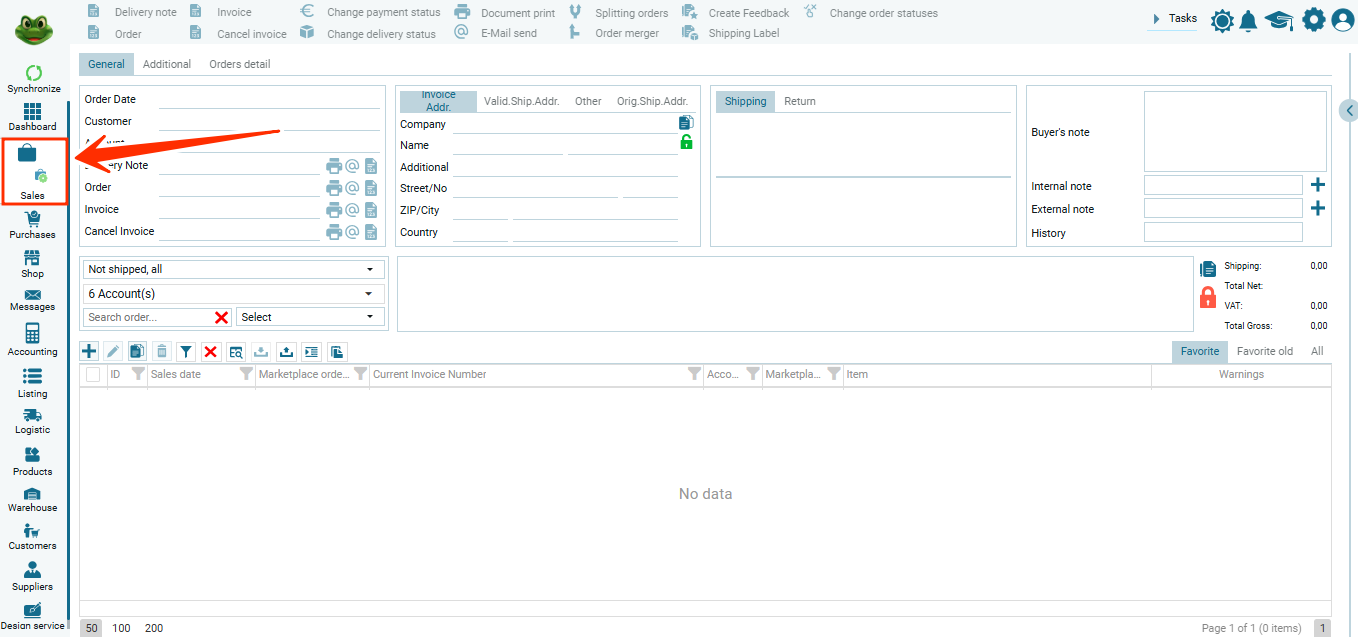Click the green unlock icon beside Name
Screen dimensions: 1358x637
pyautogui.click(x=686, y=142)
